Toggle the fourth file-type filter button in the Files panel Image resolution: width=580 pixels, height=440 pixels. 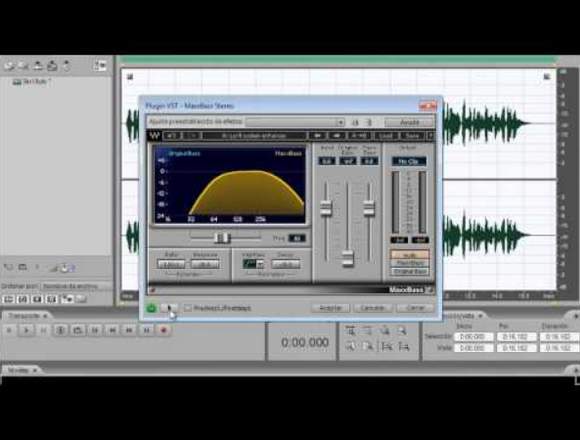[x=51, y=299]
